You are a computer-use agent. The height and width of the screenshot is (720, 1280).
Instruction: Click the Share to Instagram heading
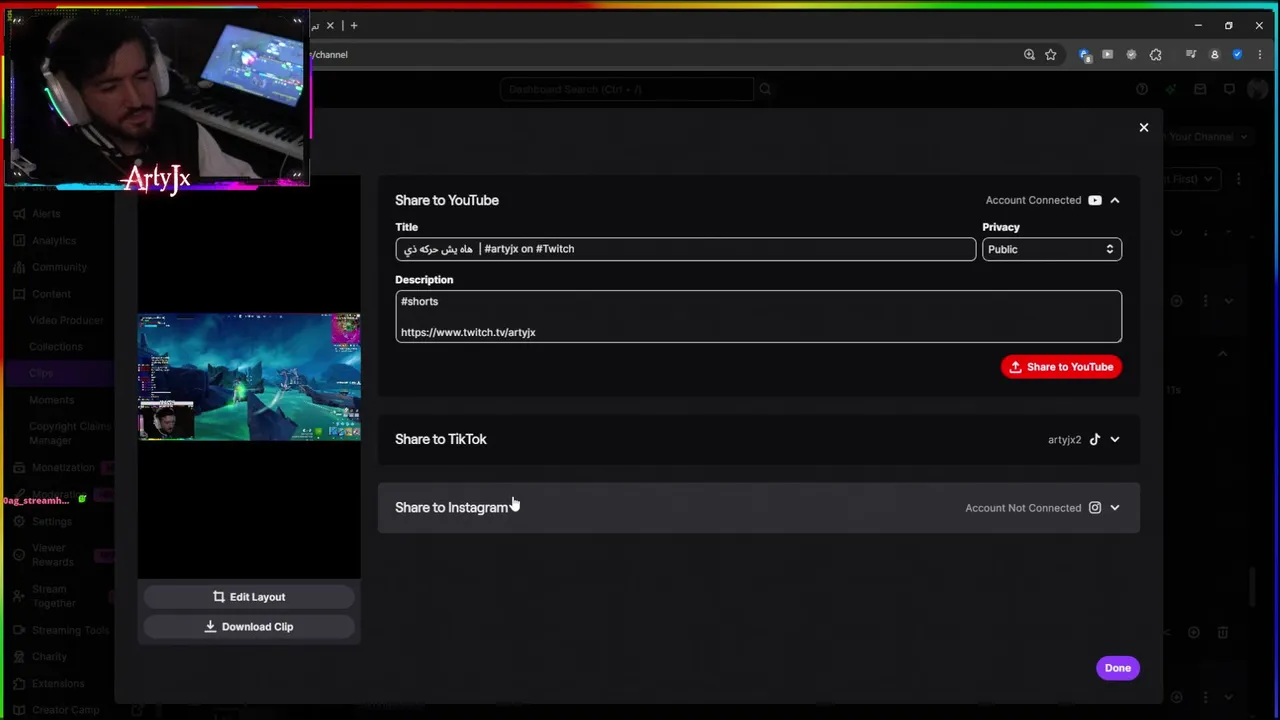(x=451, y=507)
